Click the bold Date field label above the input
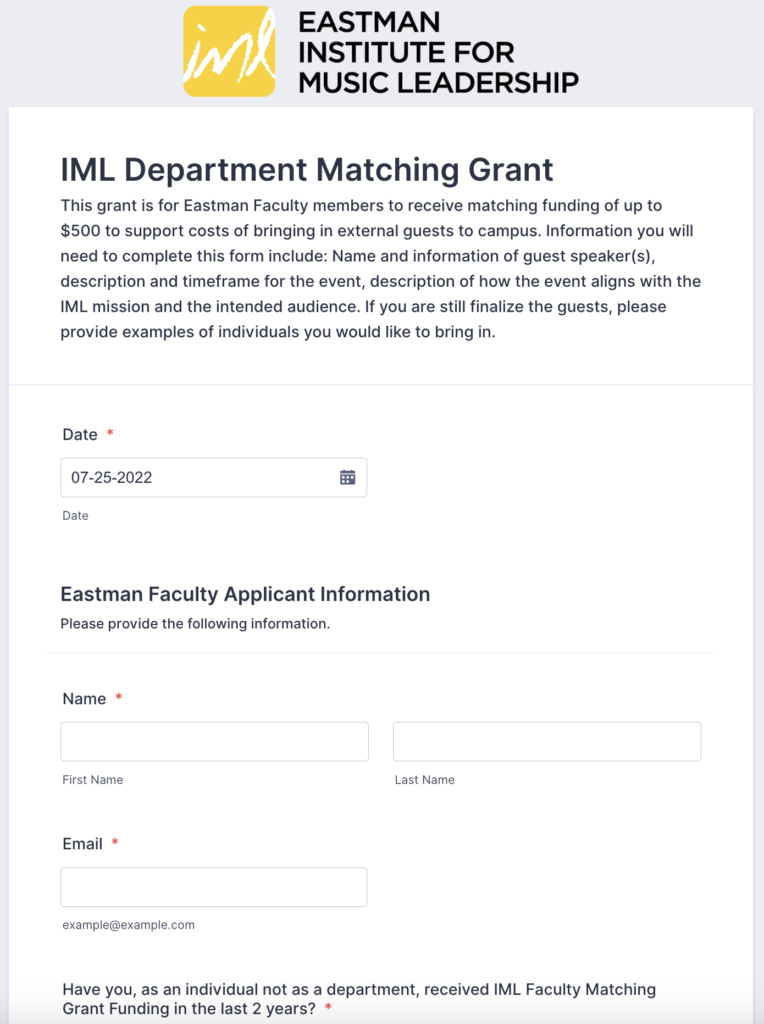The width and height of the screenshot is (764, 1024). point(80,434)
